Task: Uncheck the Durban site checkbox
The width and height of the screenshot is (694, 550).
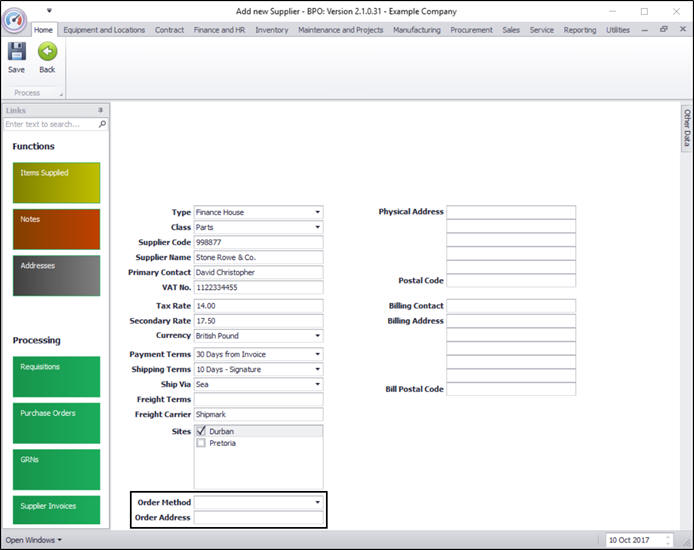Action: pyautogui.click(x=202, y=431)
